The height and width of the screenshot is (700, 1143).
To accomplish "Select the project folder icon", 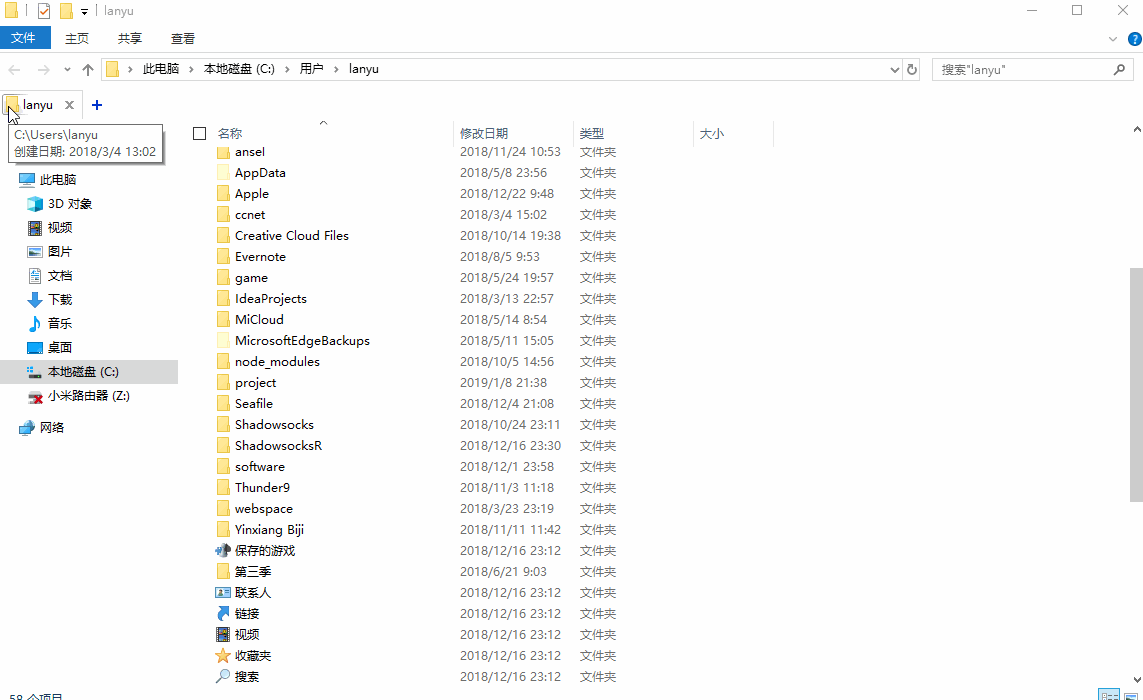I will point(223,383).
